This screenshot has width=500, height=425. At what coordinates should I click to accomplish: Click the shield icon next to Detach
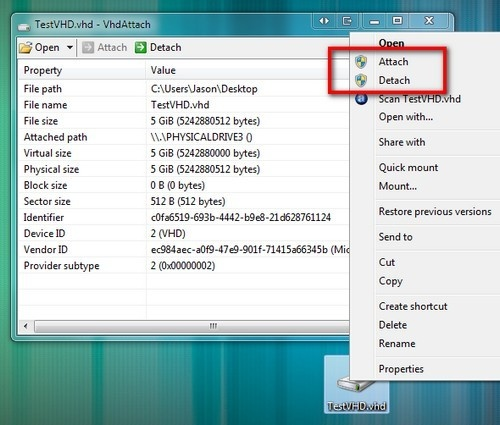[x=361, y=80]
